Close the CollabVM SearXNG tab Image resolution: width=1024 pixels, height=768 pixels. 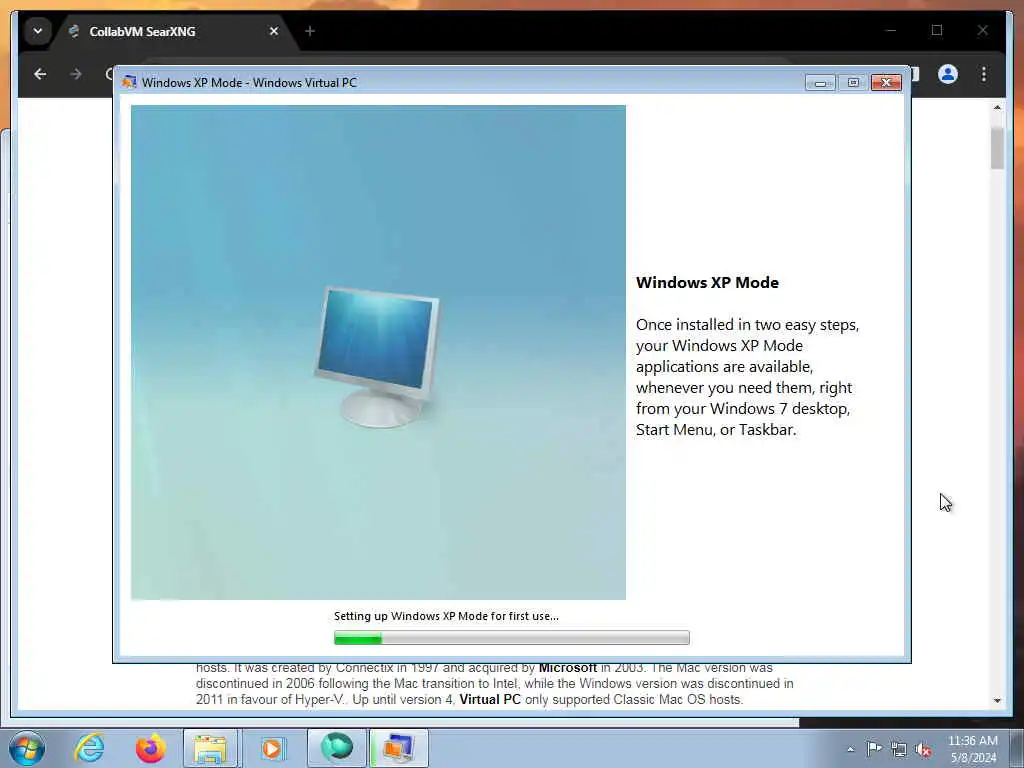tap(274, 31)
